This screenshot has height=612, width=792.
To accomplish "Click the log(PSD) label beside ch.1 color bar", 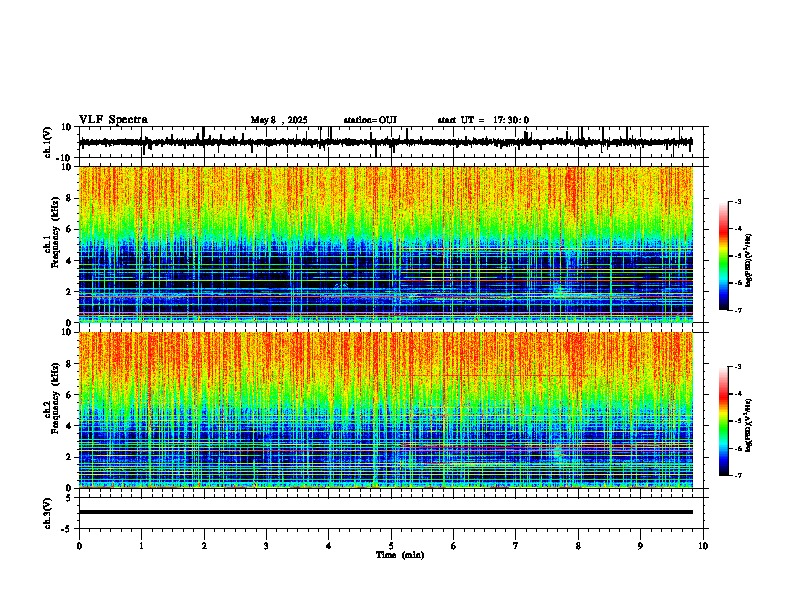I will [x=748, y=261].
